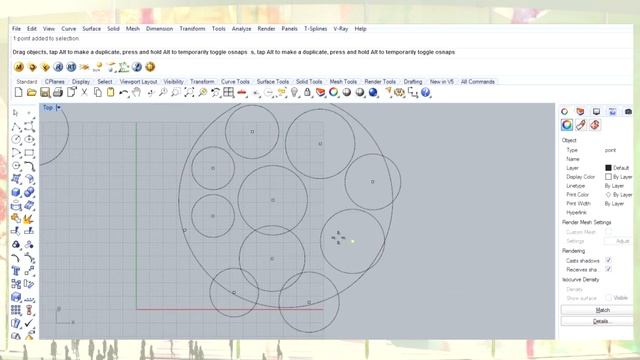This screenshot has height=360, width=640.
Task: Open the display monitor panel tab icon
Action: click(x=596, y=111)
